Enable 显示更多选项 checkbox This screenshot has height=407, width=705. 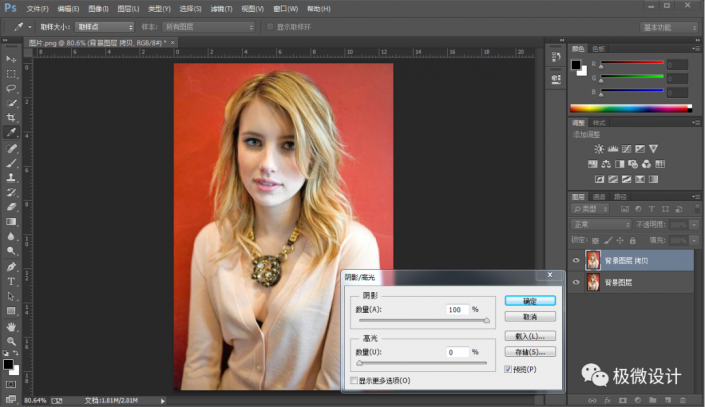point(353,380)
